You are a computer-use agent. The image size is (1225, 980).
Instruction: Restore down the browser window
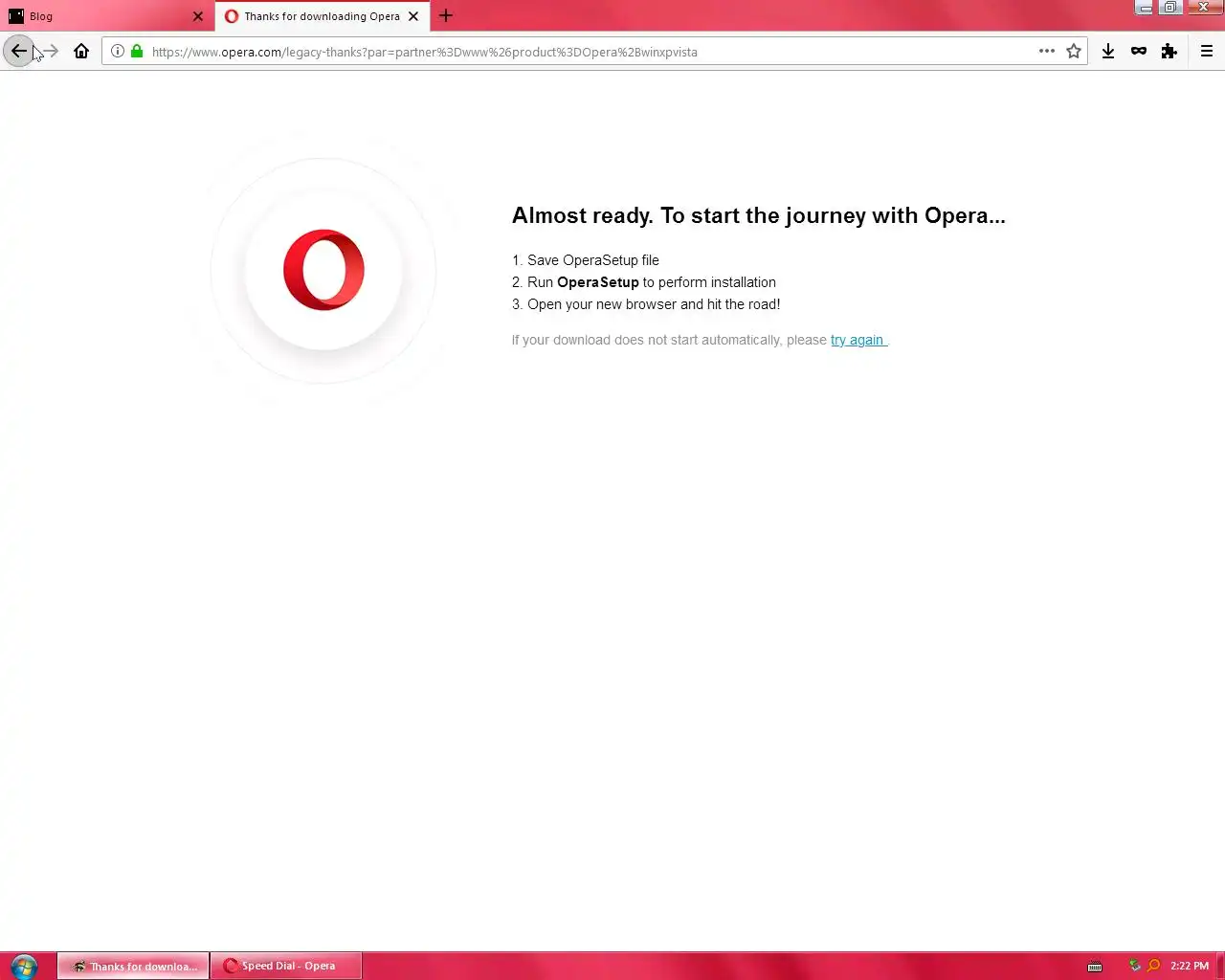click(x=1170, y=8)
